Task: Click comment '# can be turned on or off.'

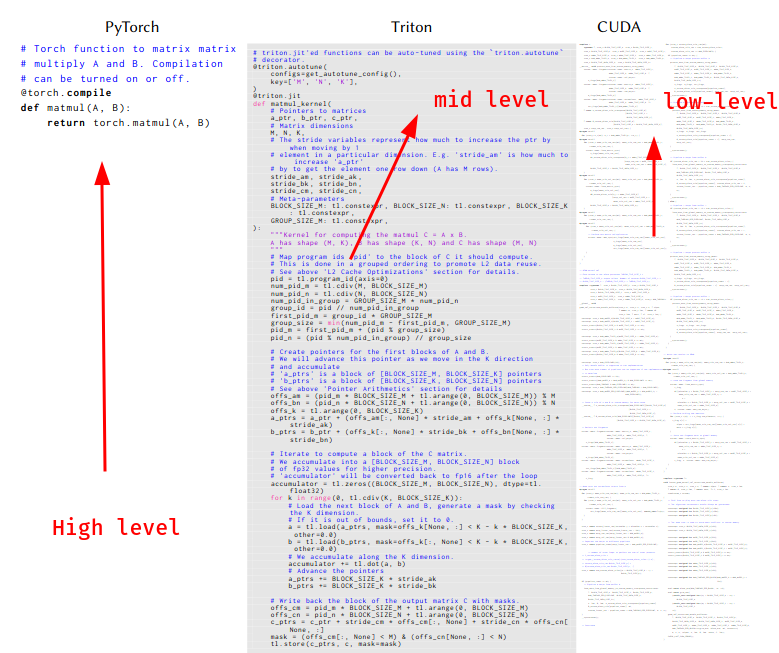Action: tap(105, 79)
